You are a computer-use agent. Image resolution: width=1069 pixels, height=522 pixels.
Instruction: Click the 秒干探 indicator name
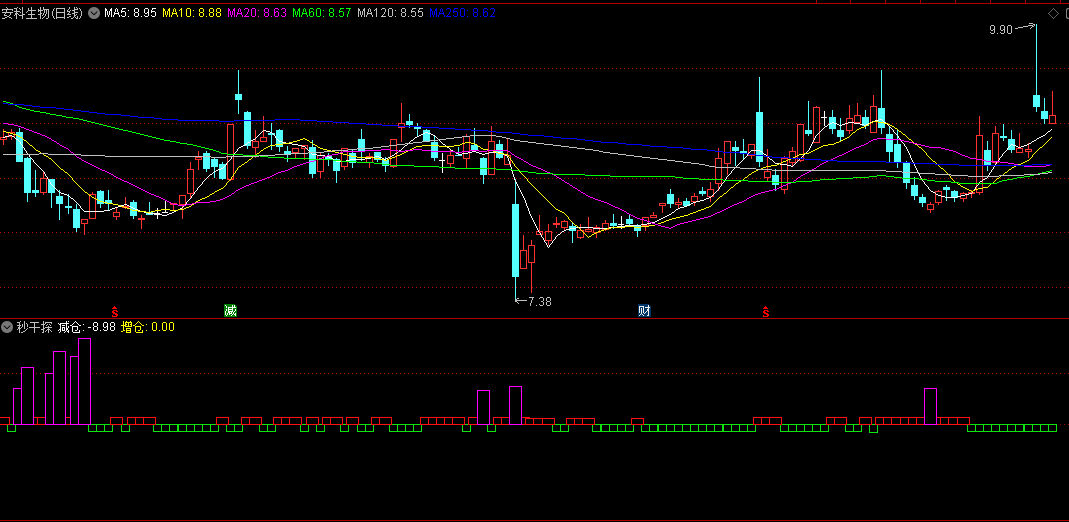(35, 327)
